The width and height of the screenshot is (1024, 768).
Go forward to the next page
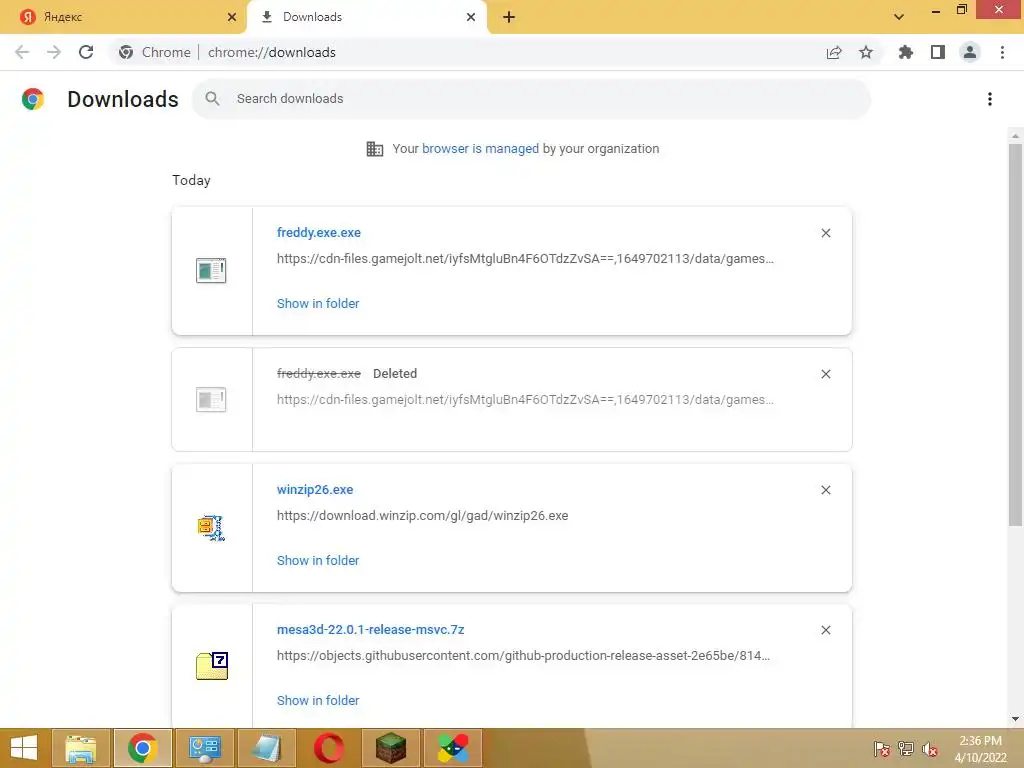pos(54,52)
